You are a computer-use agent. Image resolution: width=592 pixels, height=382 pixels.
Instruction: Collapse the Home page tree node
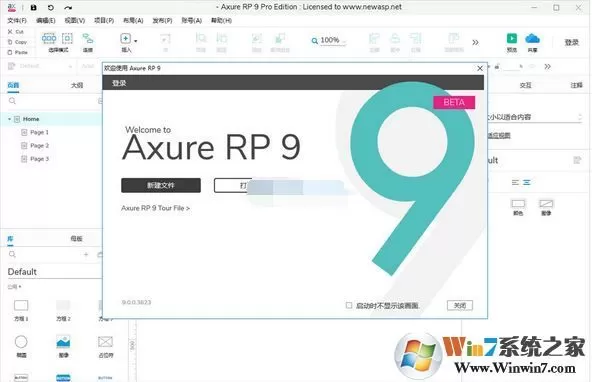click(x=9, y=119)
